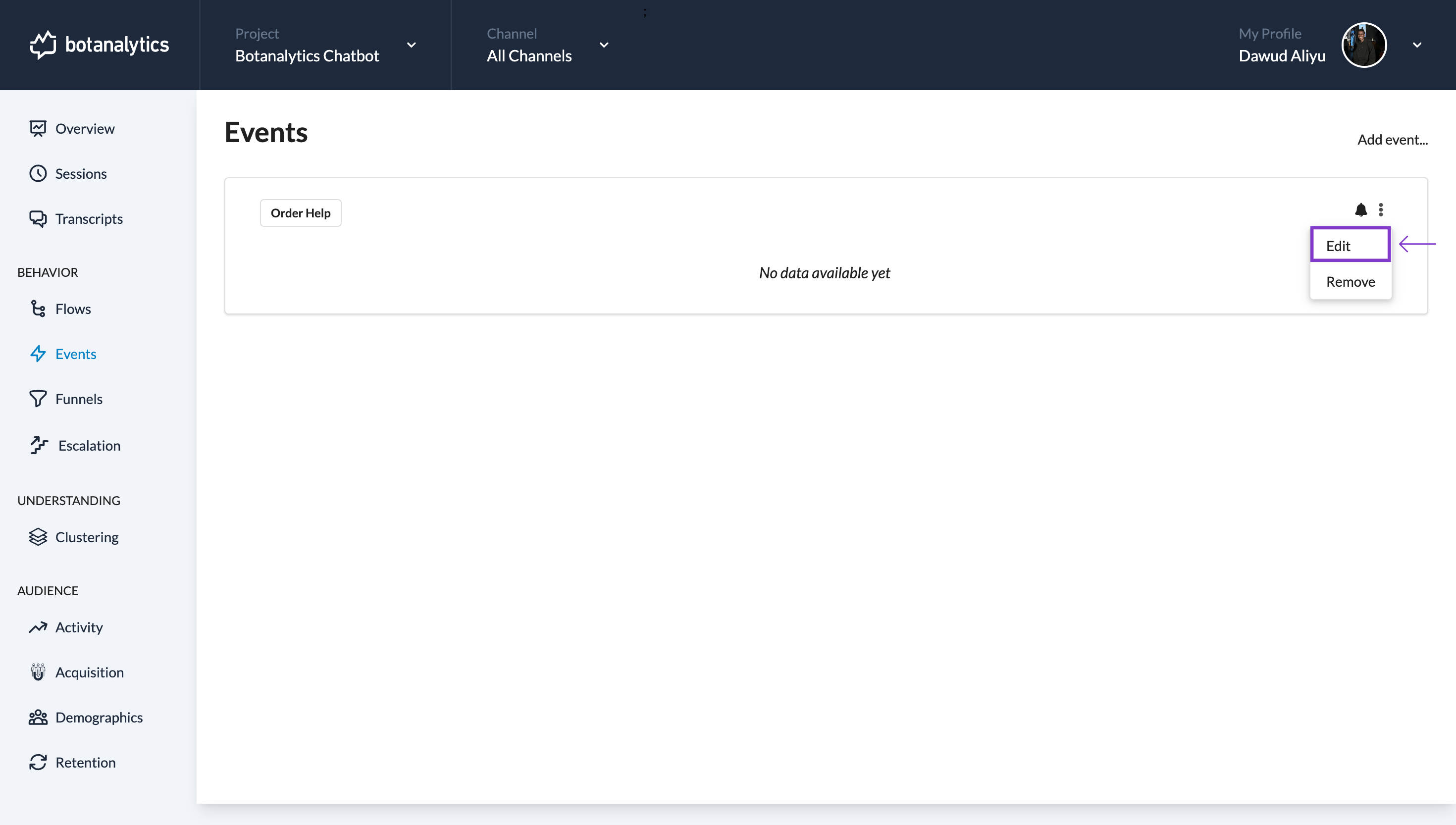Click the Transcripts link in sidebar

89,218
